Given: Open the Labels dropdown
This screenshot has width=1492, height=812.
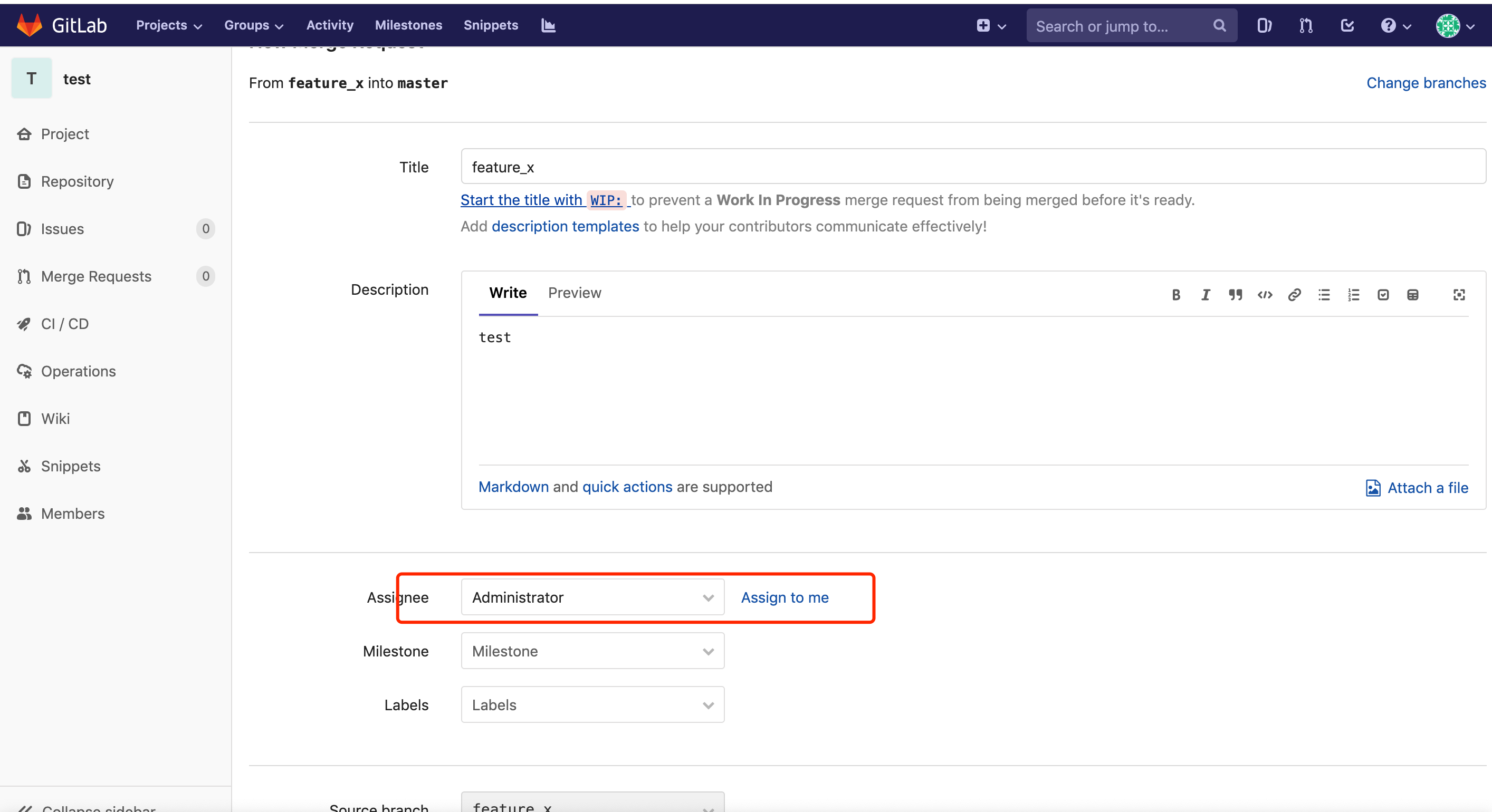Looking at the screenshot, I should click(592, 705).
